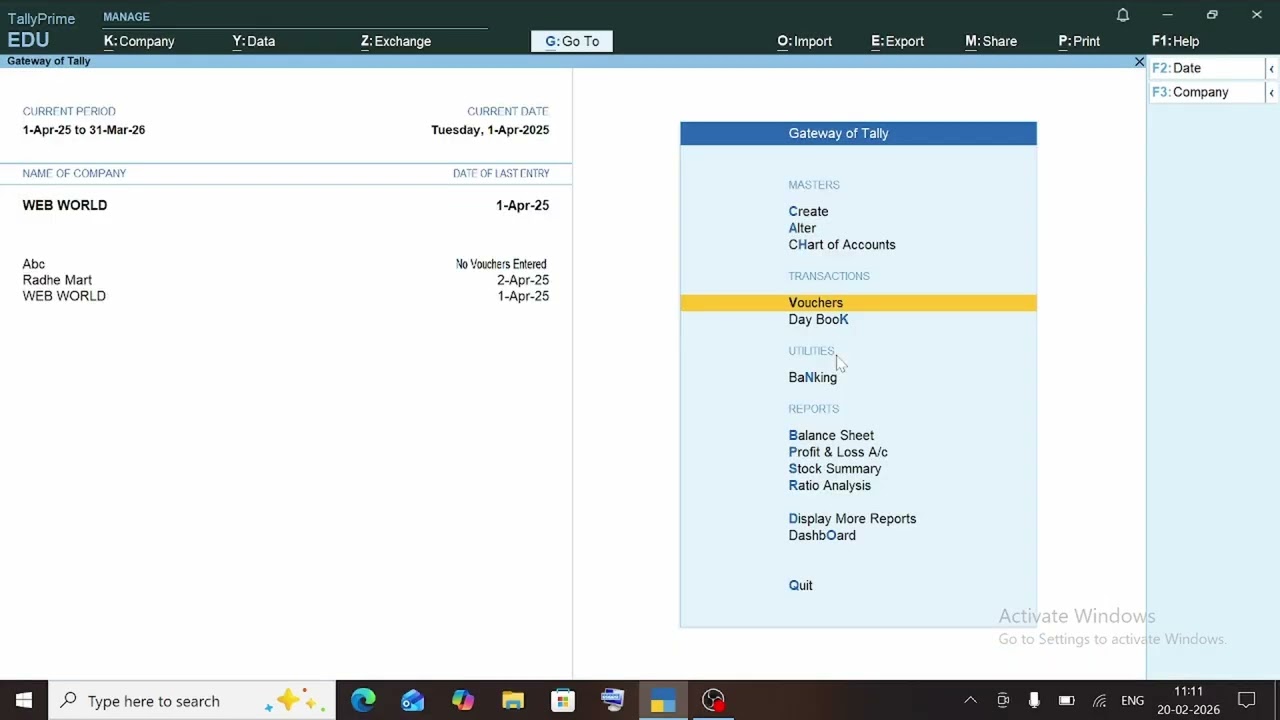Select Create under Masters
The height and width of the screenshot is (720, 1280).
(808, 211)
